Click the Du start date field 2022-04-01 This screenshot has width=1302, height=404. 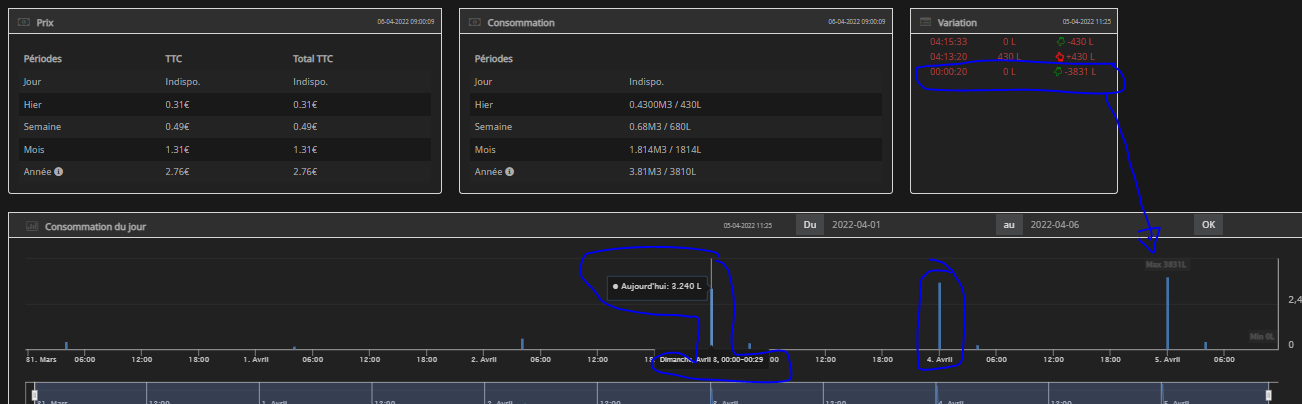(x=909, y=225)
